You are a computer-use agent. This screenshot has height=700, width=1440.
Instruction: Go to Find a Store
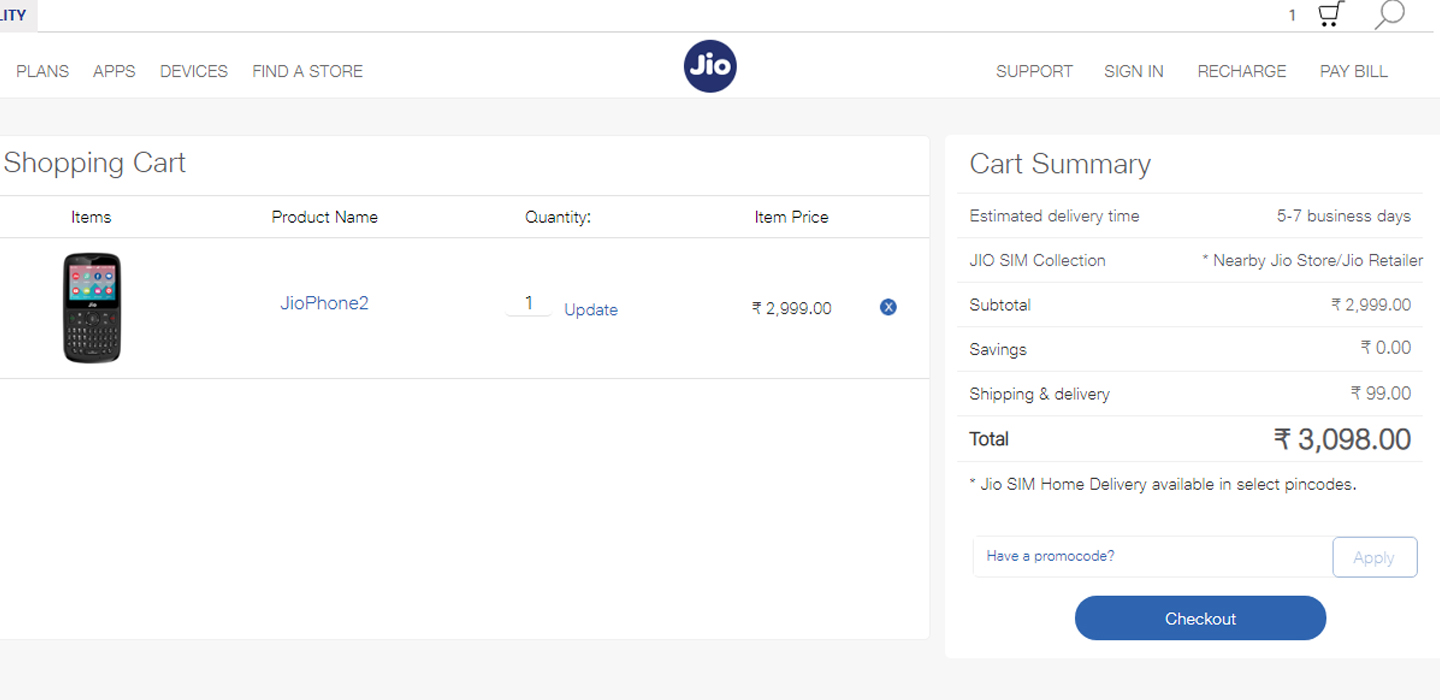pyautogui.click(x=307, y=71)
